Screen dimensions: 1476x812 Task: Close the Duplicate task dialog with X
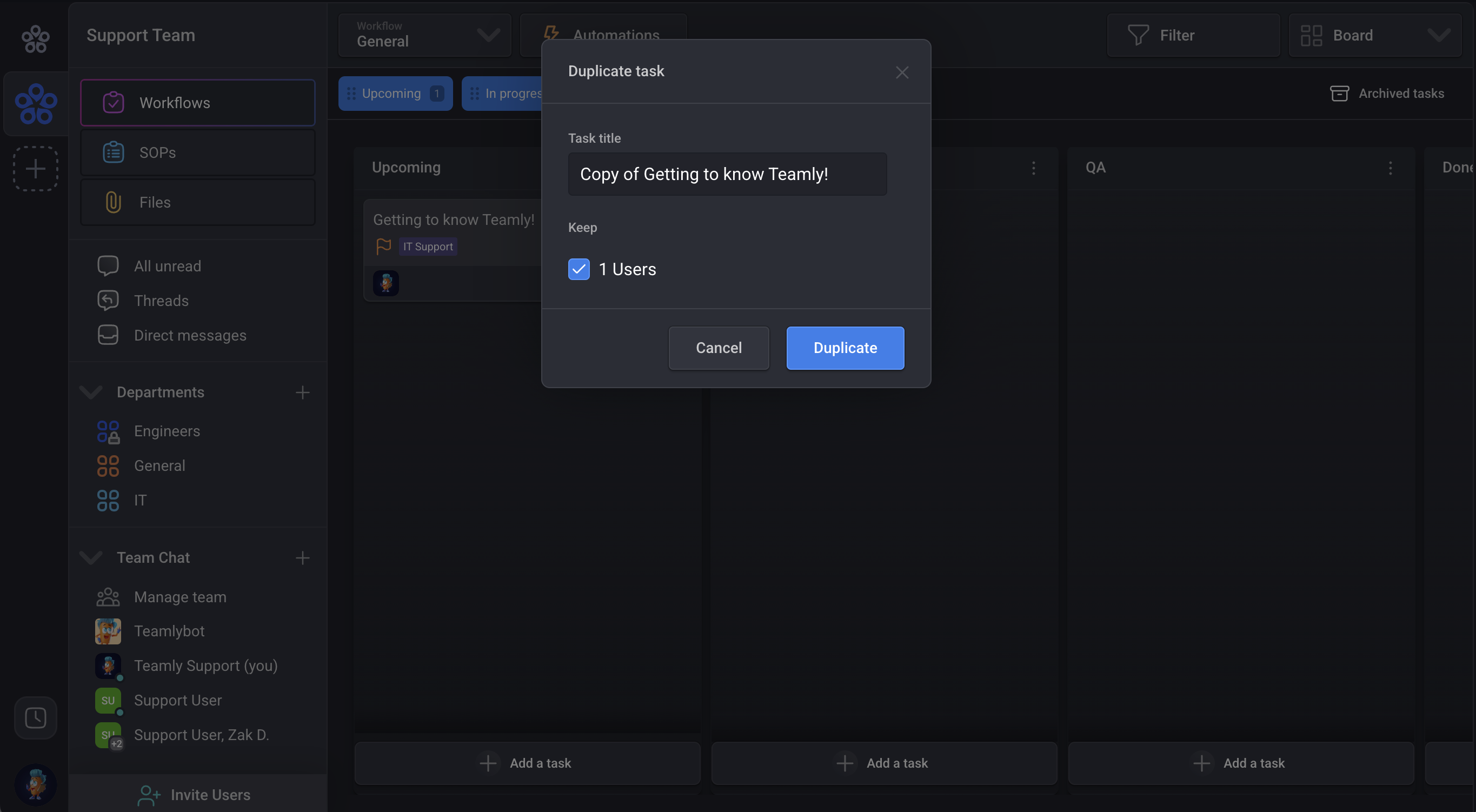[902, 72]
